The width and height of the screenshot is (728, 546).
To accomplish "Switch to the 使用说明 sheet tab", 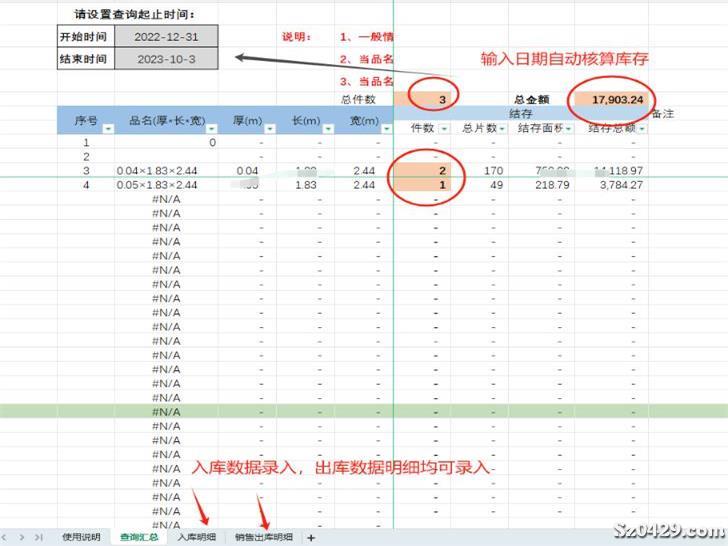I will click(81, 537).
